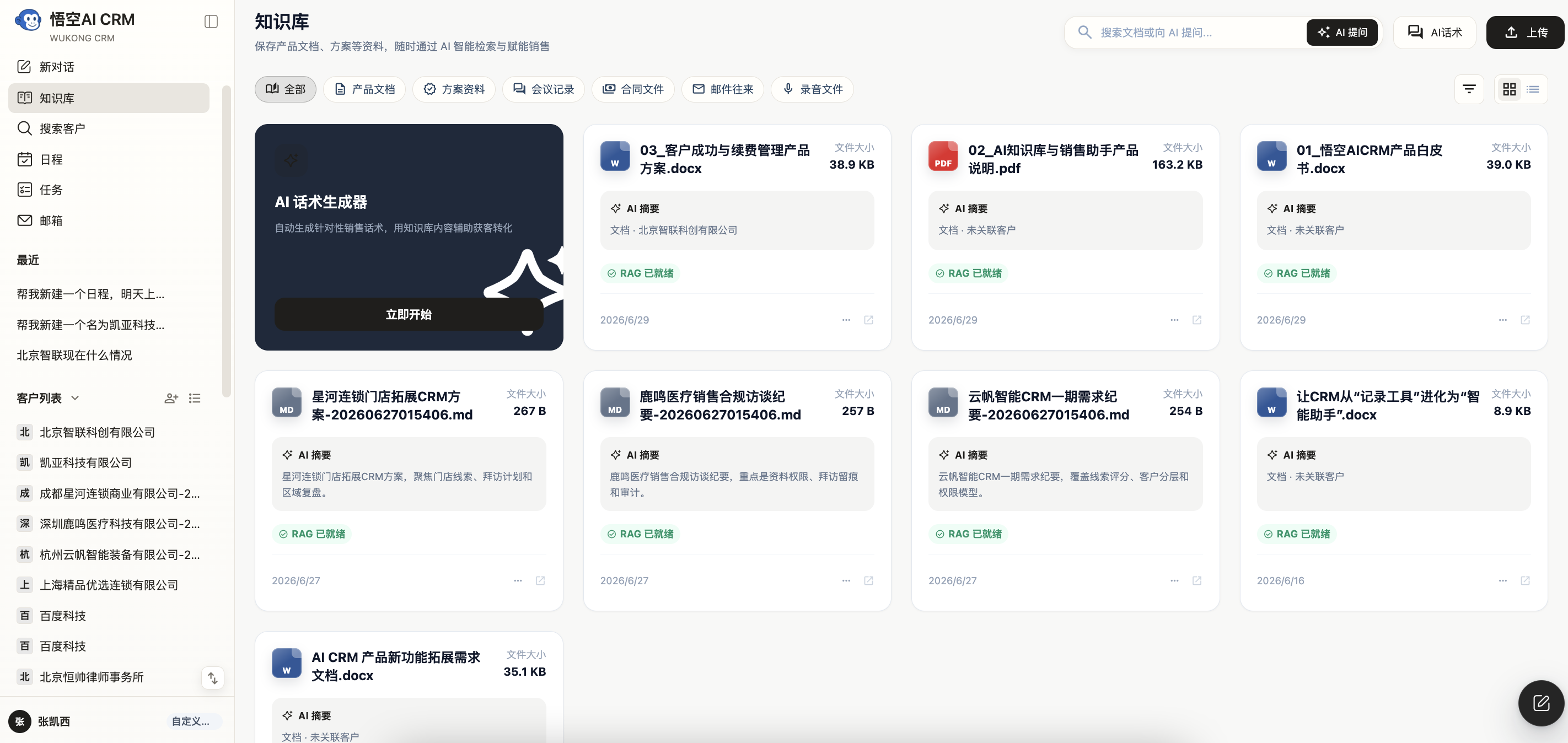Click MD icon of 云帆智能CRM file
1568x743 pixels.
pos(943,403)
